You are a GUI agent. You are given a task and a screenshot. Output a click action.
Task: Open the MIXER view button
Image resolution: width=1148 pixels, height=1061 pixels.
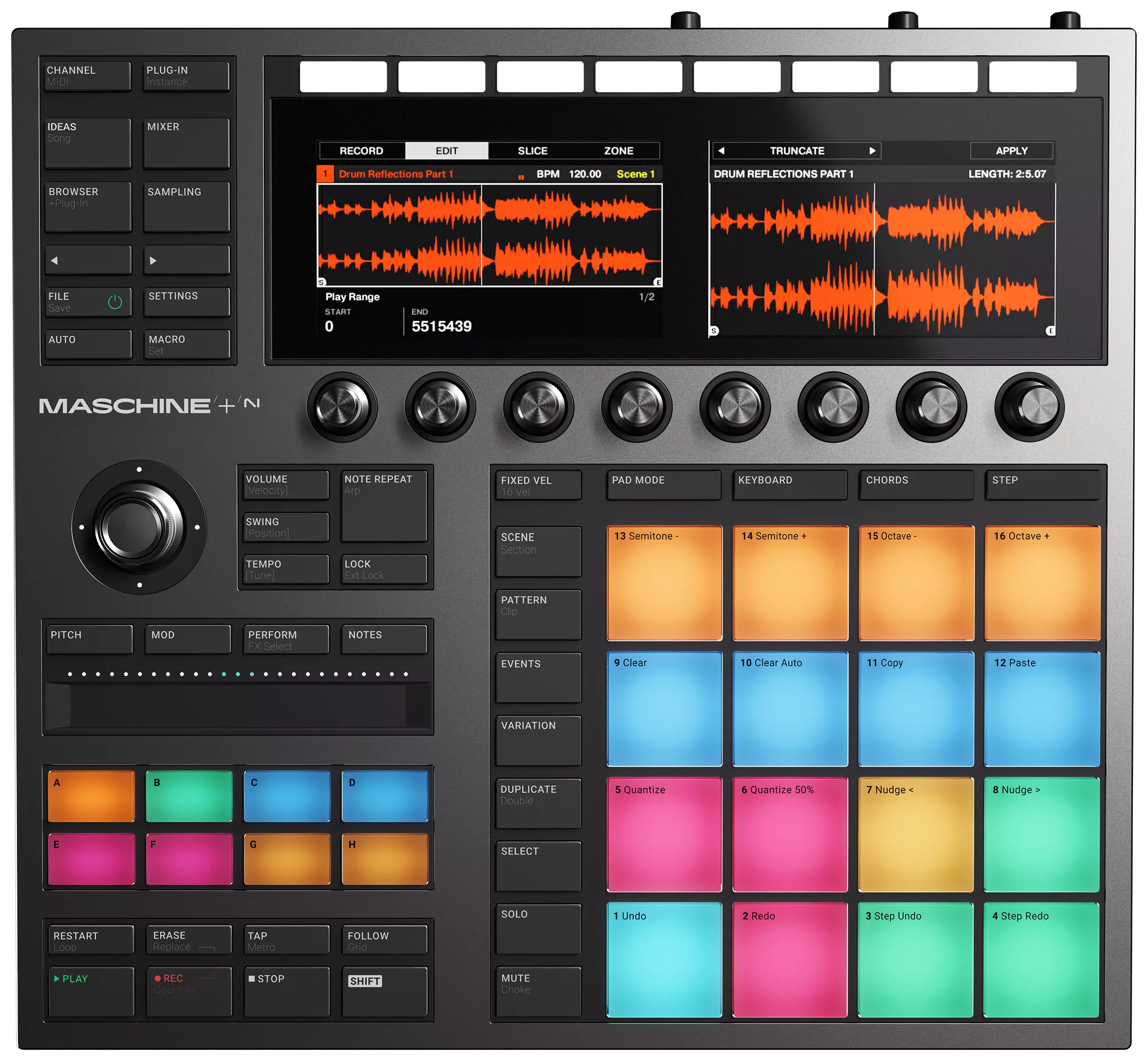[186, 143]
